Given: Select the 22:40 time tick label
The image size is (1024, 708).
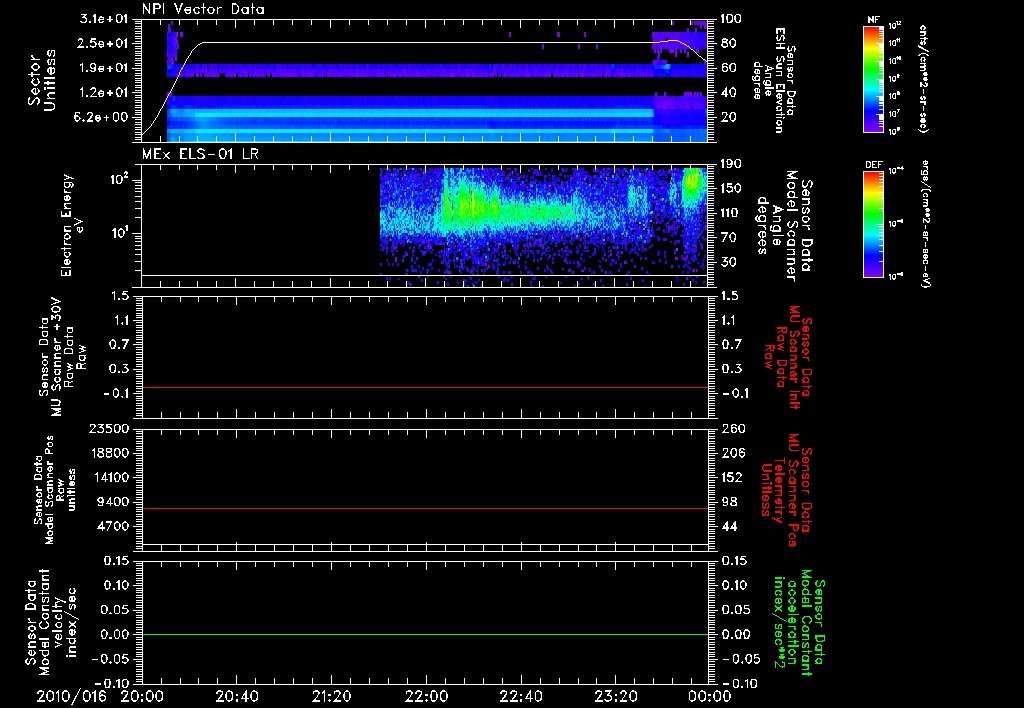Looking at the screenshot, I should [521, 696].
